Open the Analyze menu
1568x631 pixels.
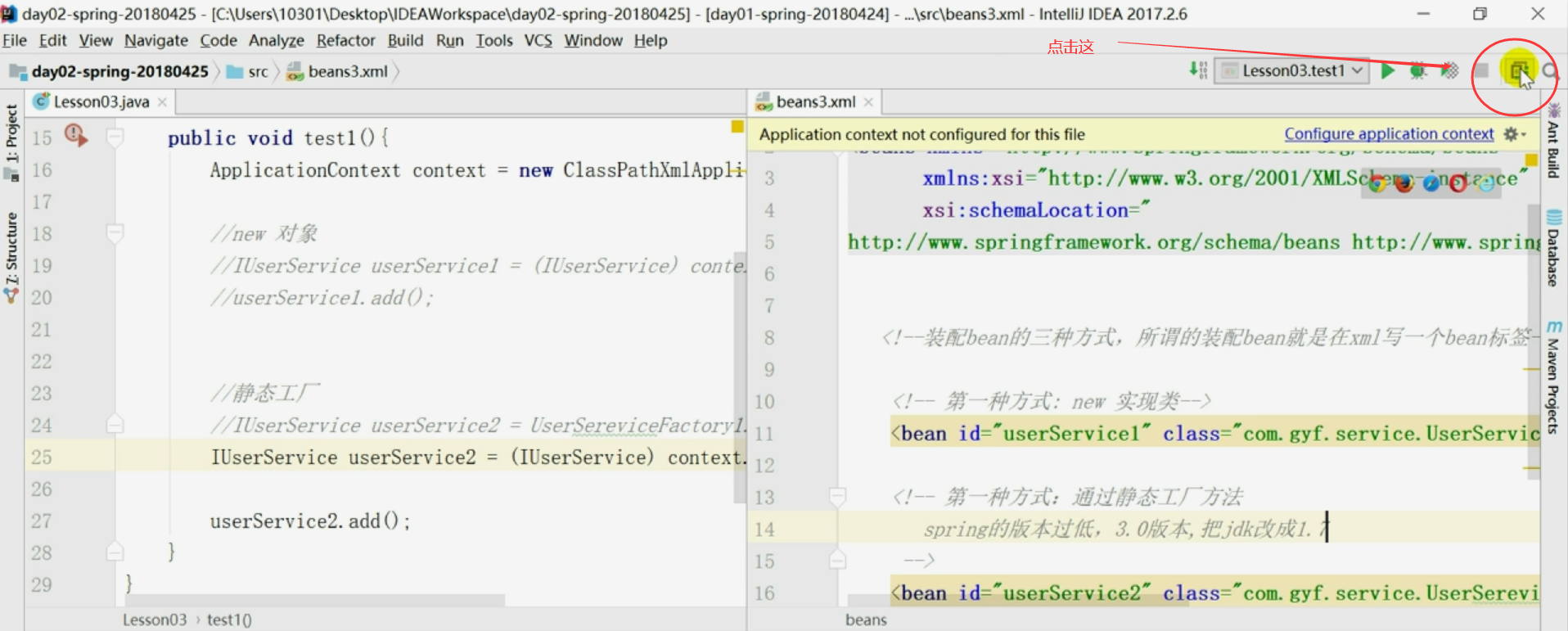(277, 40)
